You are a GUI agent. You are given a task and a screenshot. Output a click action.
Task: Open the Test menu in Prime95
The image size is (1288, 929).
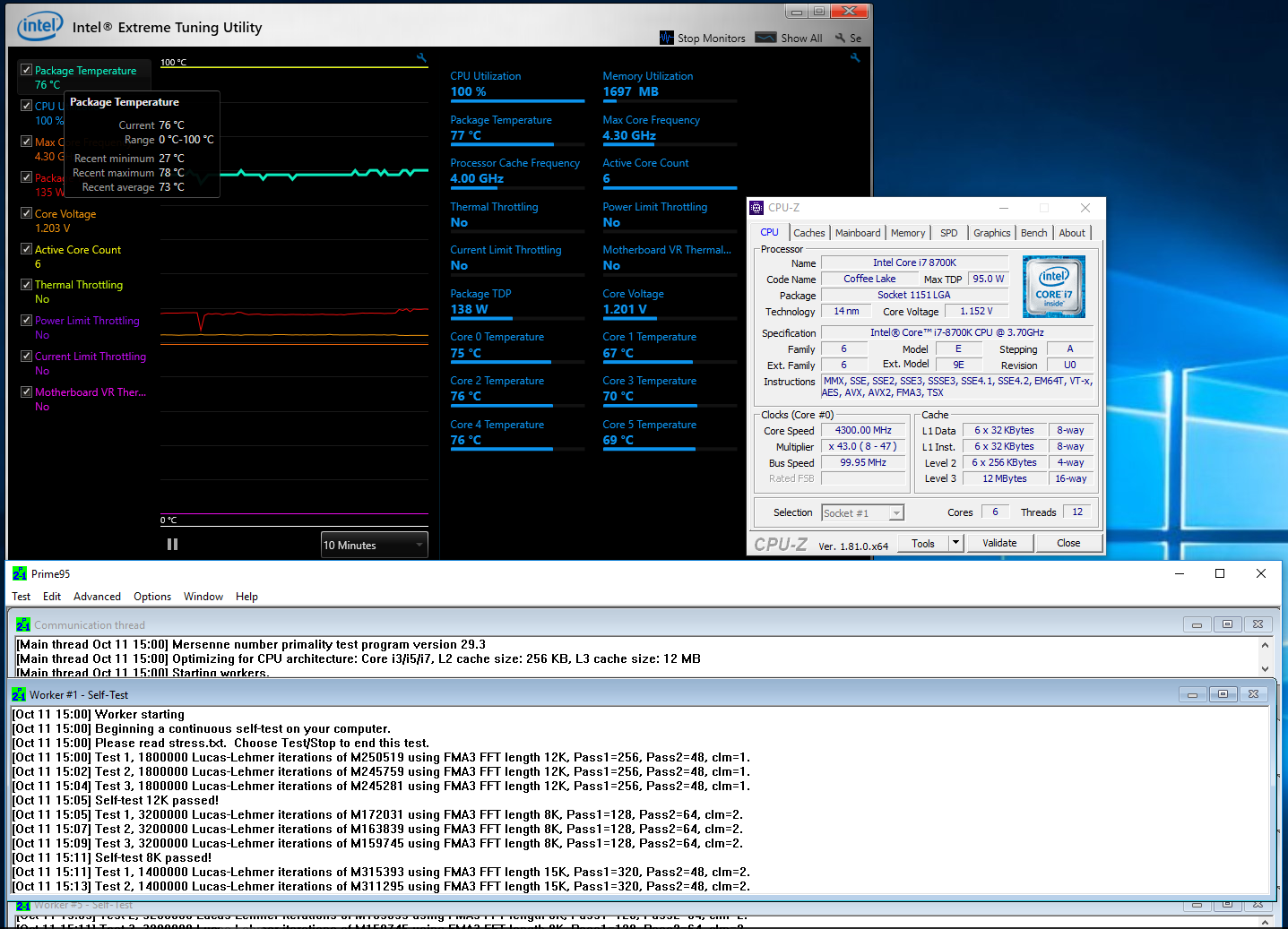click(x=22, y=597)
